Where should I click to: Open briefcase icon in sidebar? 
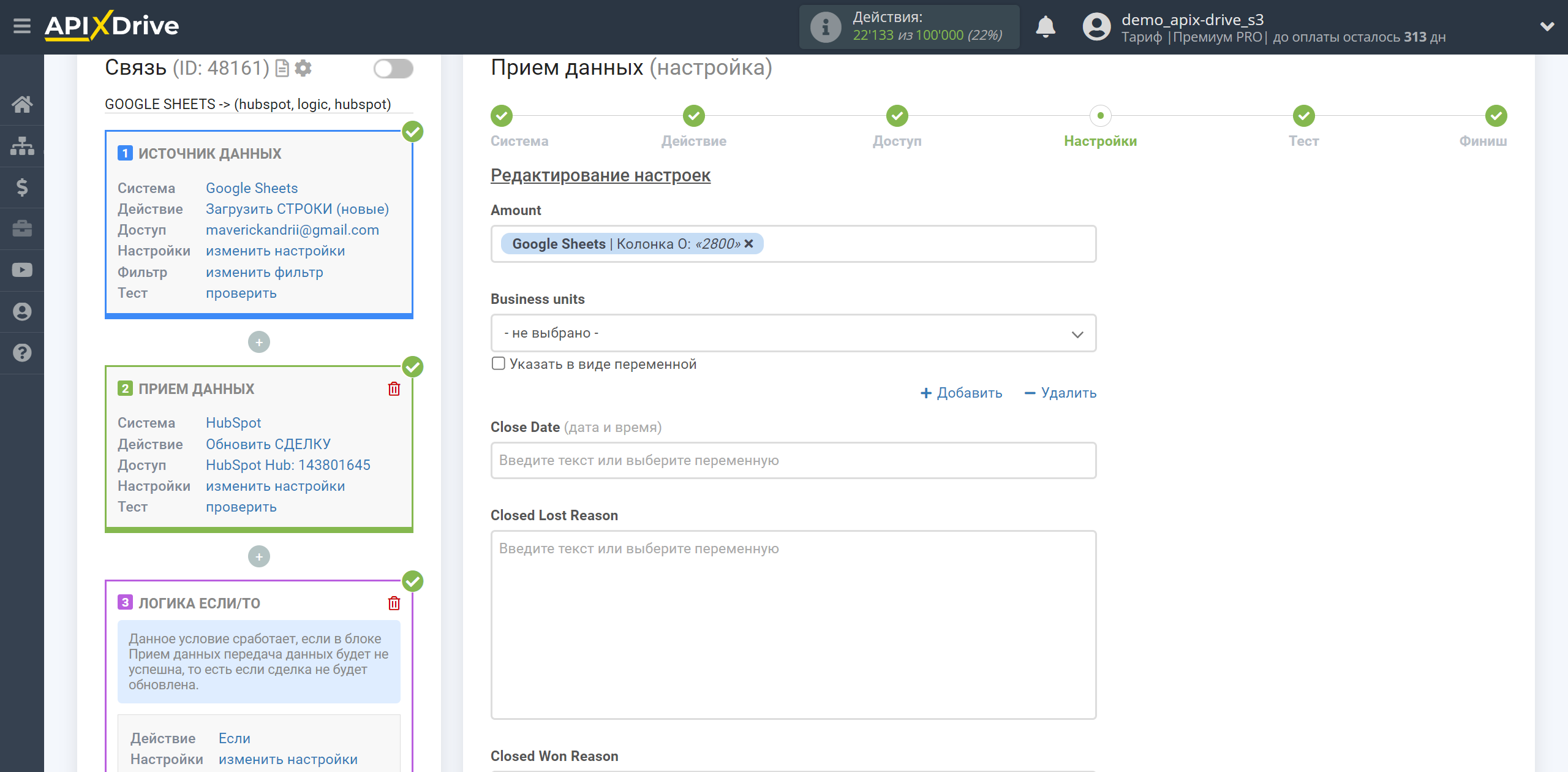(22, 229)
